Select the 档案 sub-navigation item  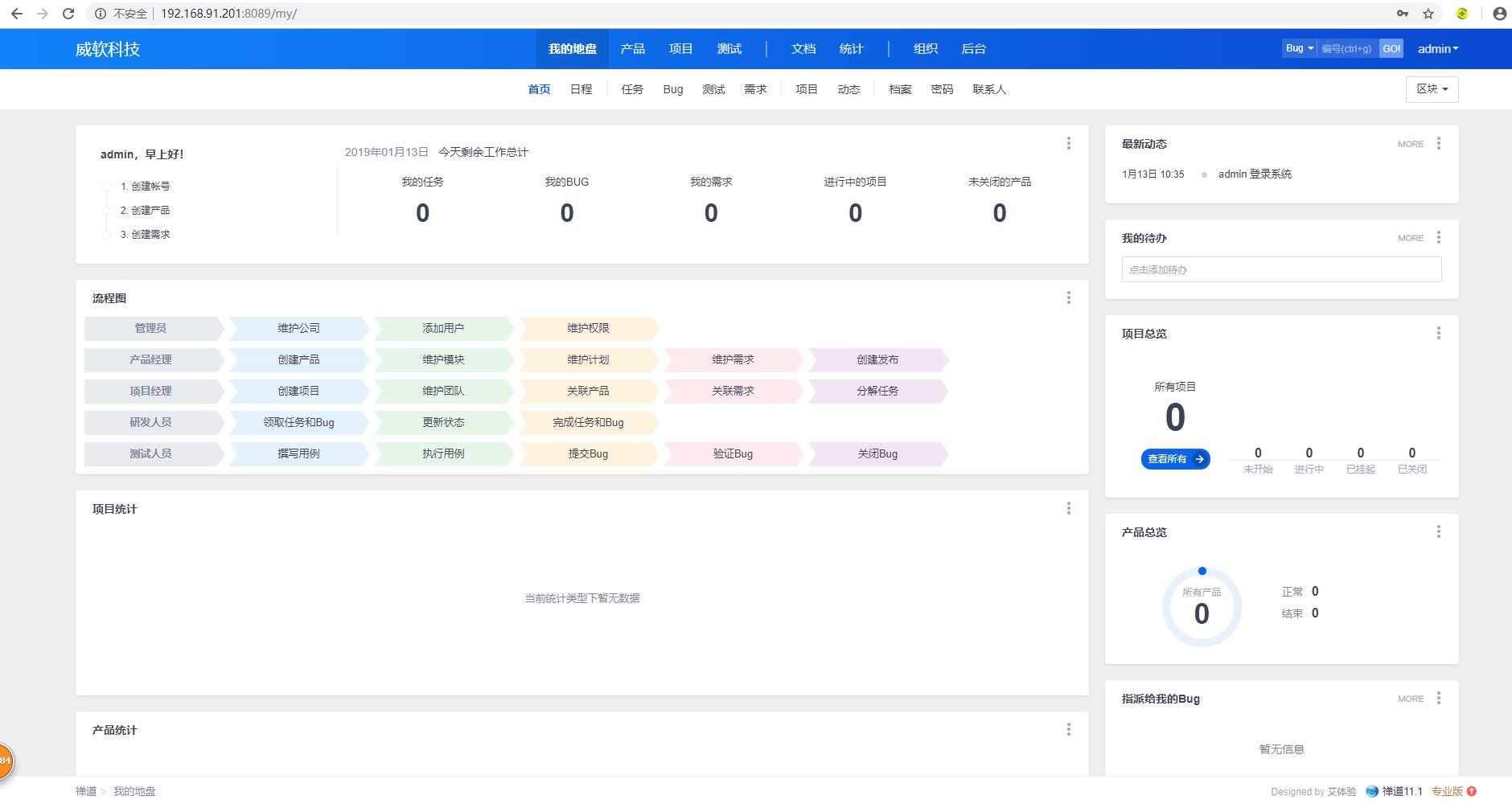(900, 89)
